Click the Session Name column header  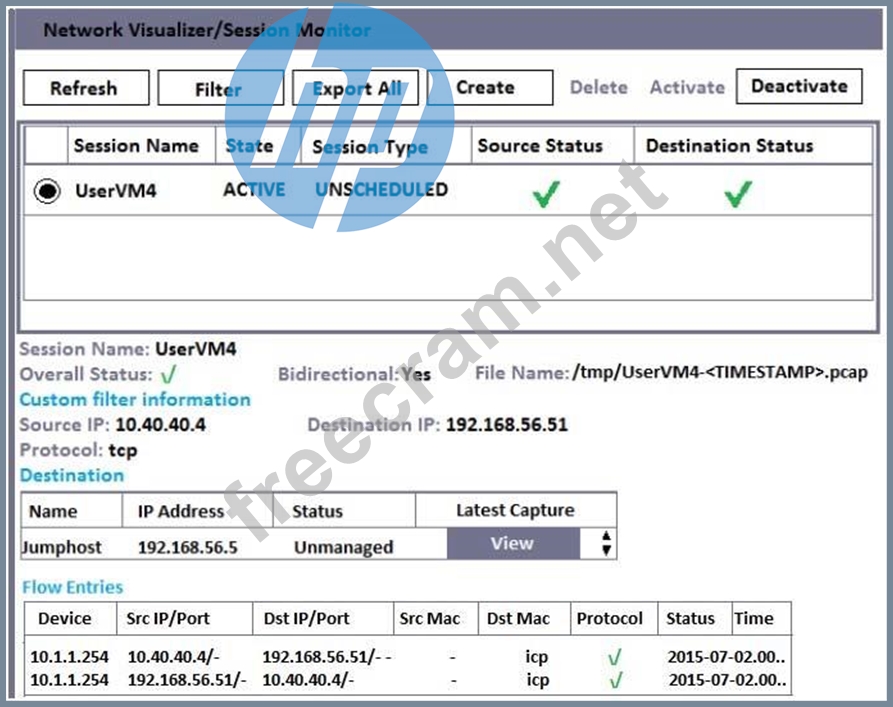coord(136,146)
